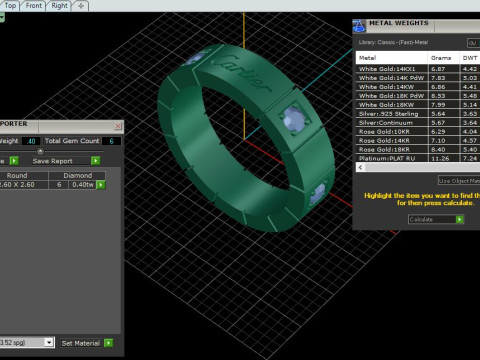This screenshot has height=360, width=480.
Task: Close the Gem Reporter panel
Action: pyautogui.click(x=118, y=126)
